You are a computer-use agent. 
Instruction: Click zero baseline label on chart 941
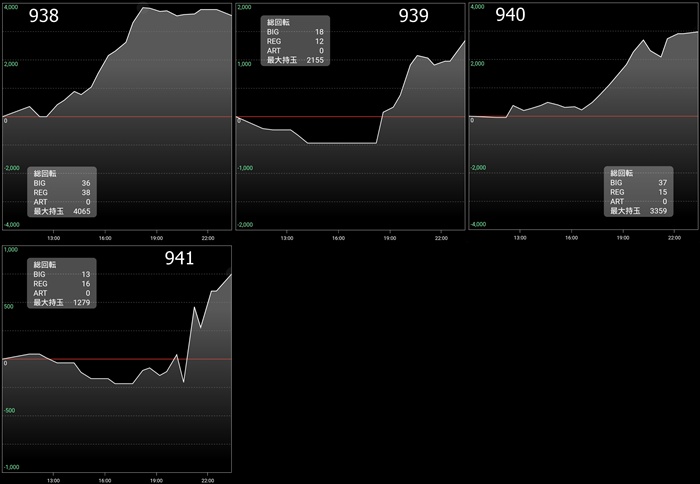tap(5, 363)
